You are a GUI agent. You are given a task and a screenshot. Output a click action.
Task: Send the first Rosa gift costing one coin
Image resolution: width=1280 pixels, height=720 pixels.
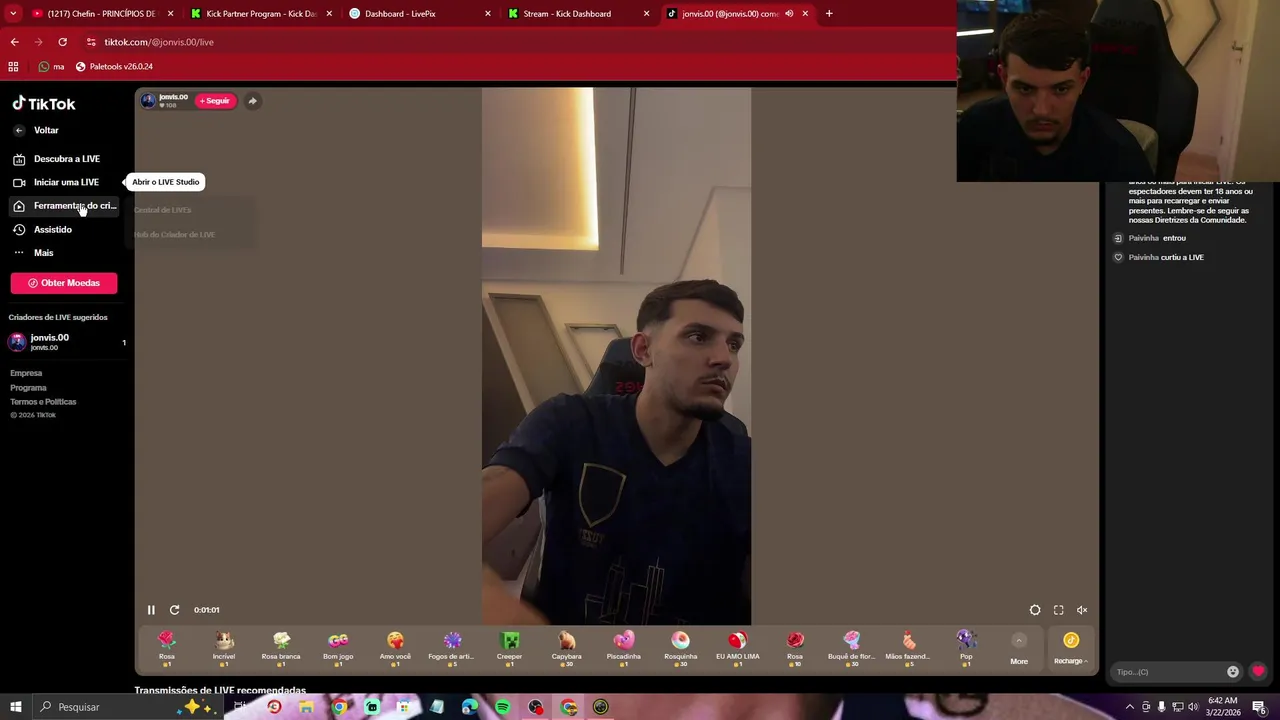coord(167,649)
